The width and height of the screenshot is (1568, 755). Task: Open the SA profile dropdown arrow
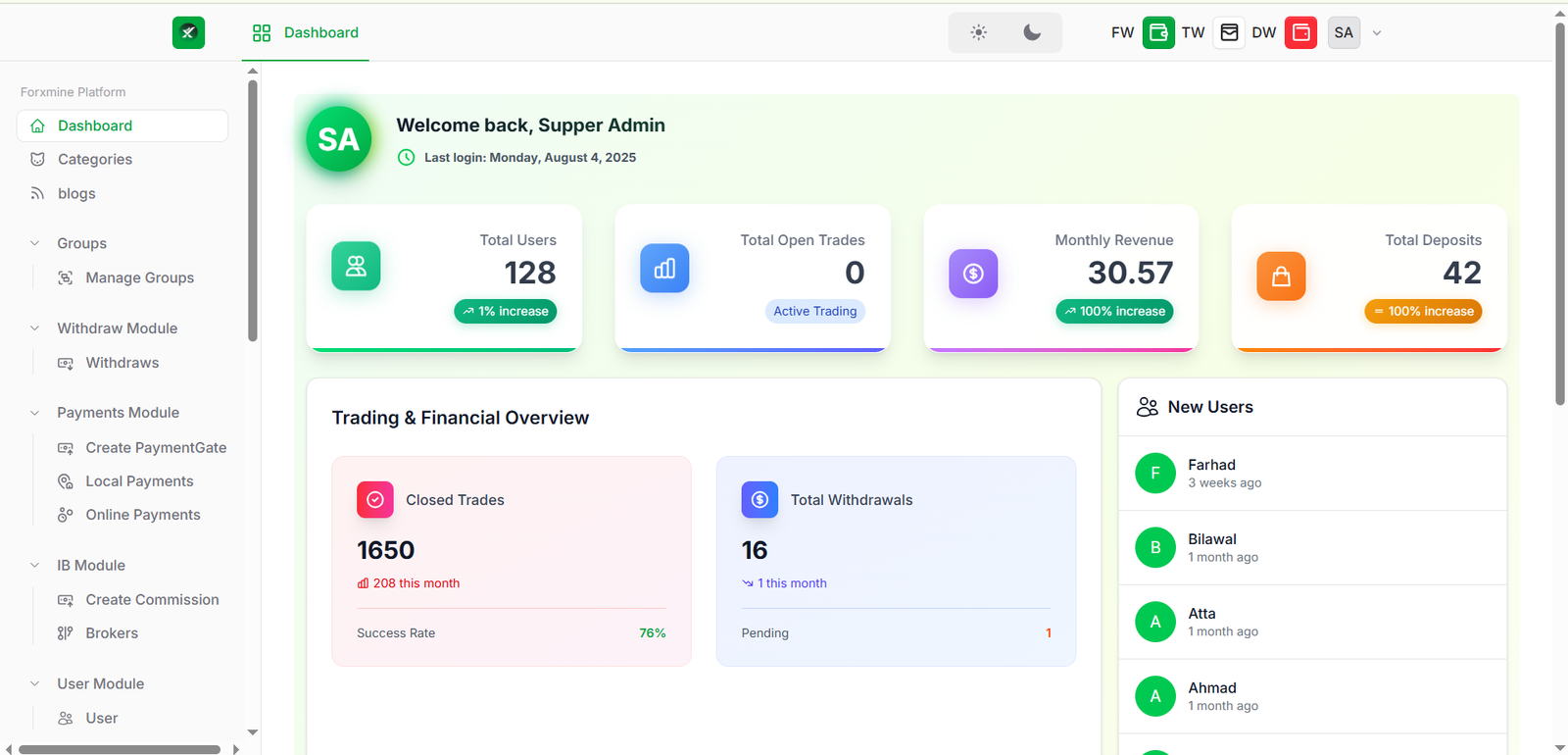1377,33
